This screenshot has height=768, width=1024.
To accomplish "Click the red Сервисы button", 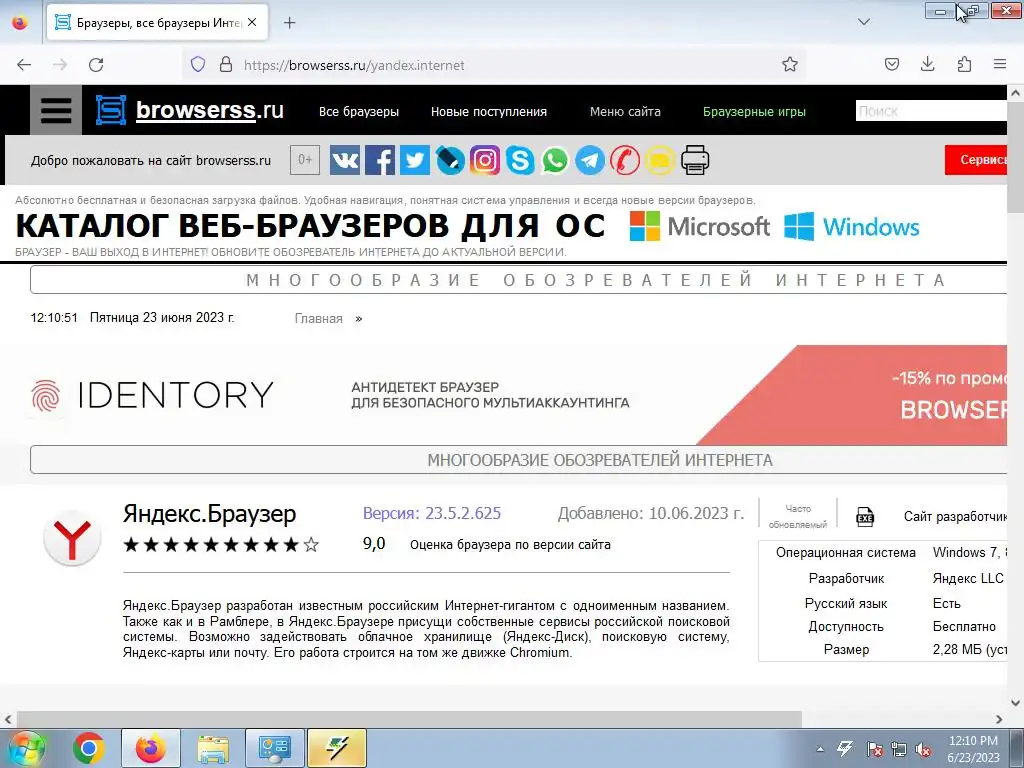I will [x=976, y=160].
